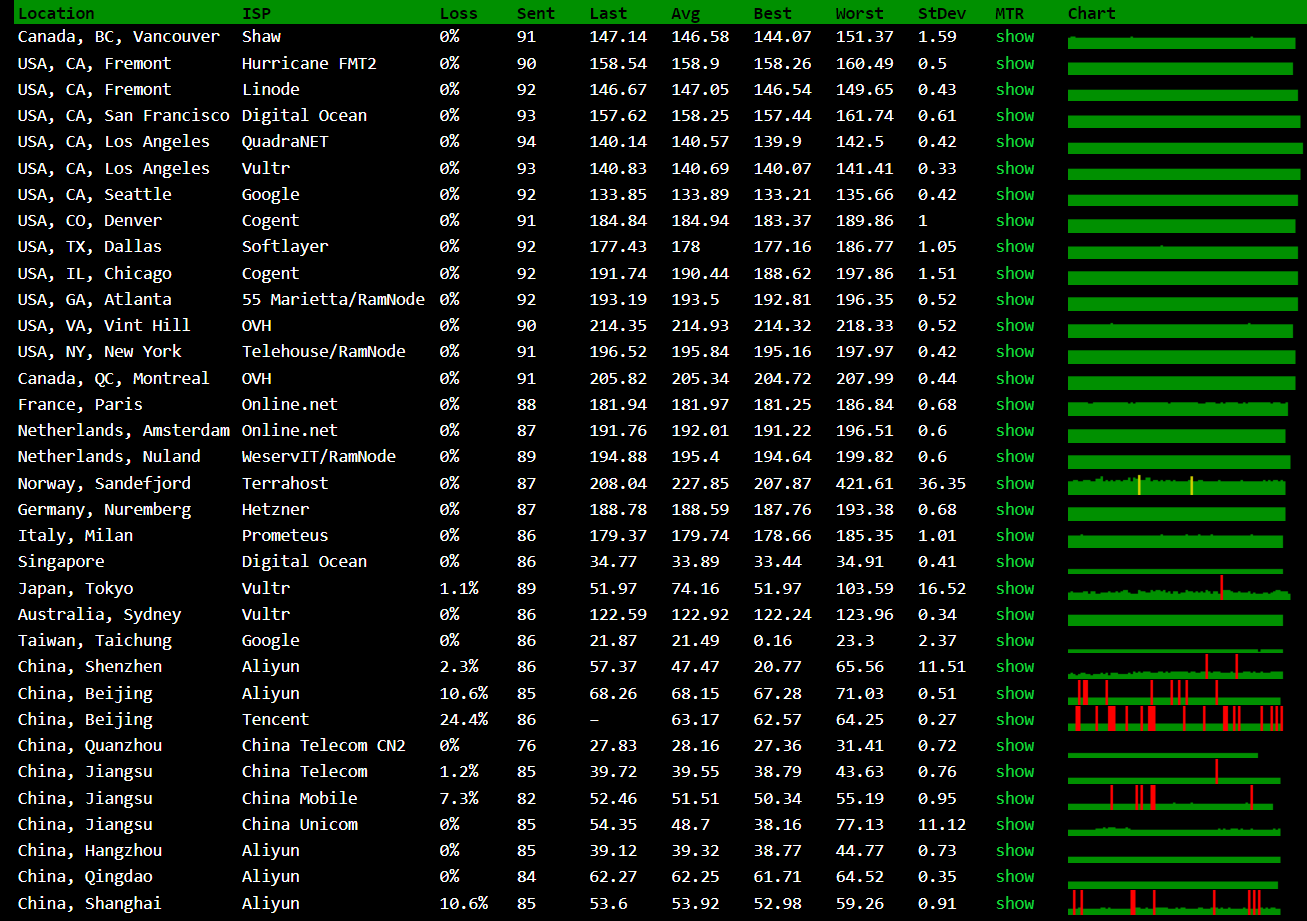This screenshot has height=921, width=1307.
Task: Show MTR for Cogent Chicago
Action: point(1015,273)
